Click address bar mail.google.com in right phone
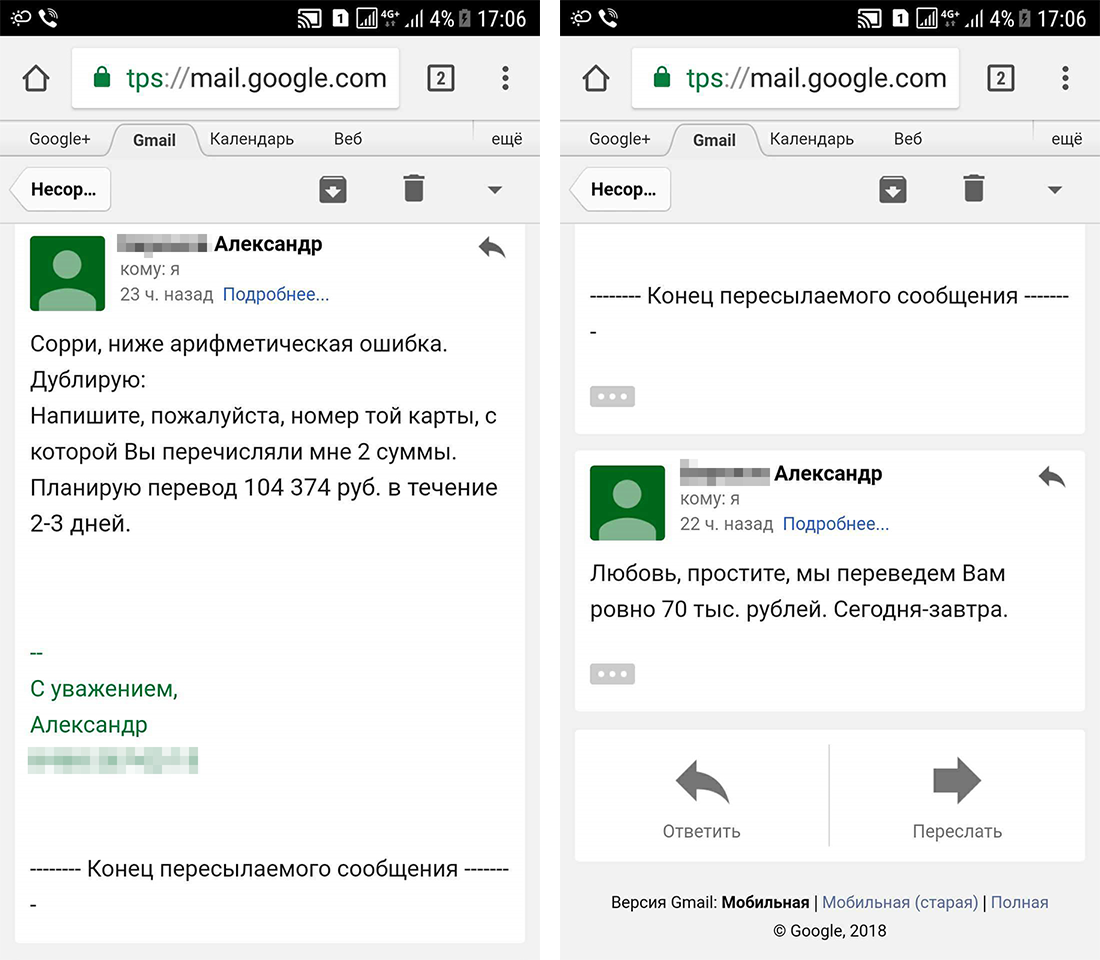This screenshot has width=1100, height=960. coord(796,78)
